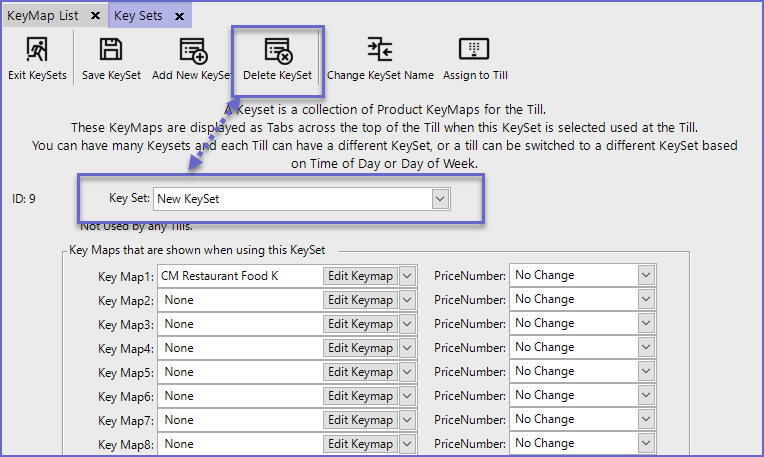The width and height of the screenshot is (764, 457).
Task: Click the Assign to Till icon
Action: (x=473, y=50)
